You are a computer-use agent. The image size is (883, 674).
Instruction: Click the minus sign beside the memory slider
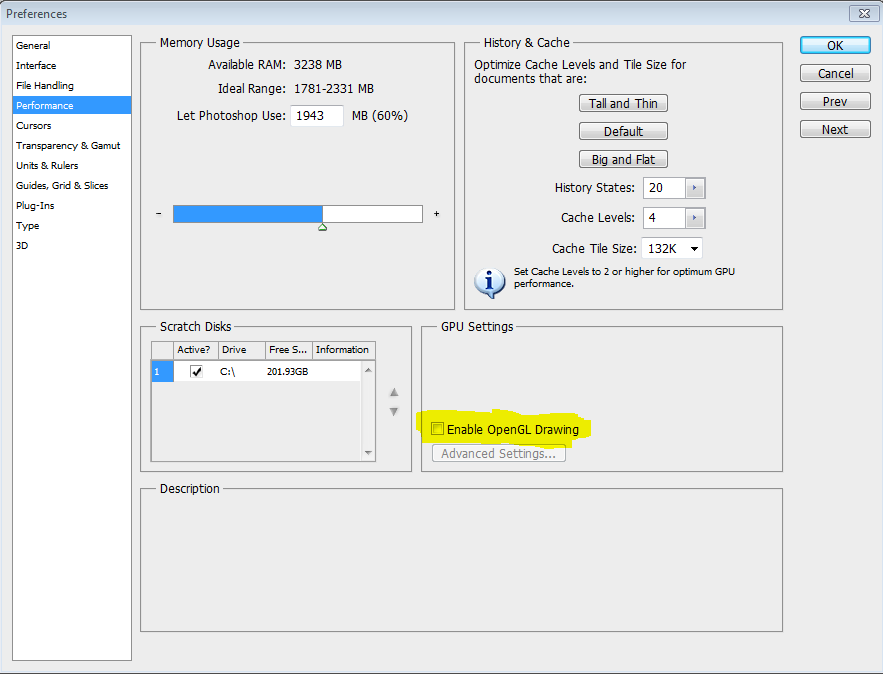(159, 213)
